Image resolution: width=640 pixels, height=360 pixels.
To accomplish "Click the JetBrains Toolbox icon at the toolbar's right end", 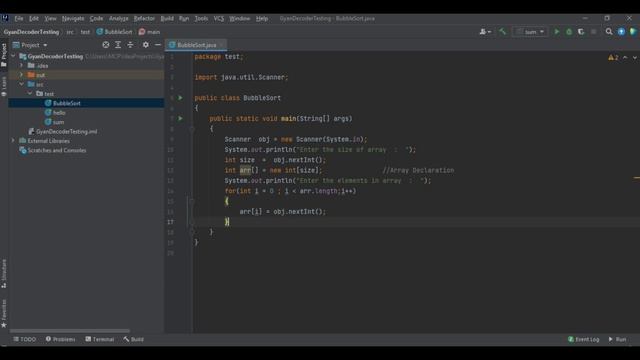I will click(x=633, y=31).
